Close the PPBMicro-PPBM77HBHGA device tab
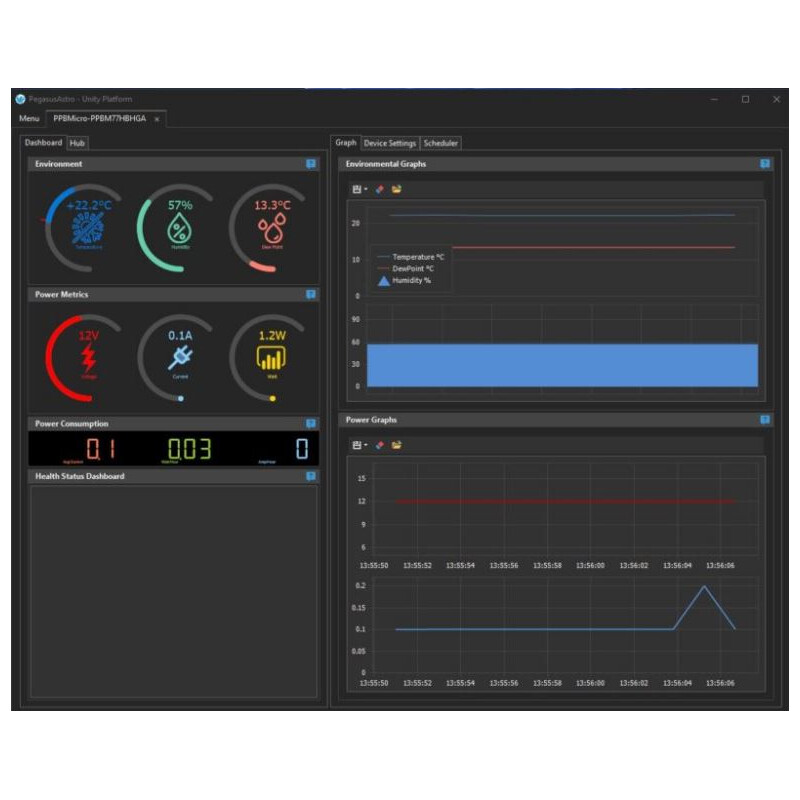This screenshot has width=800, height=800. [157, 119]
